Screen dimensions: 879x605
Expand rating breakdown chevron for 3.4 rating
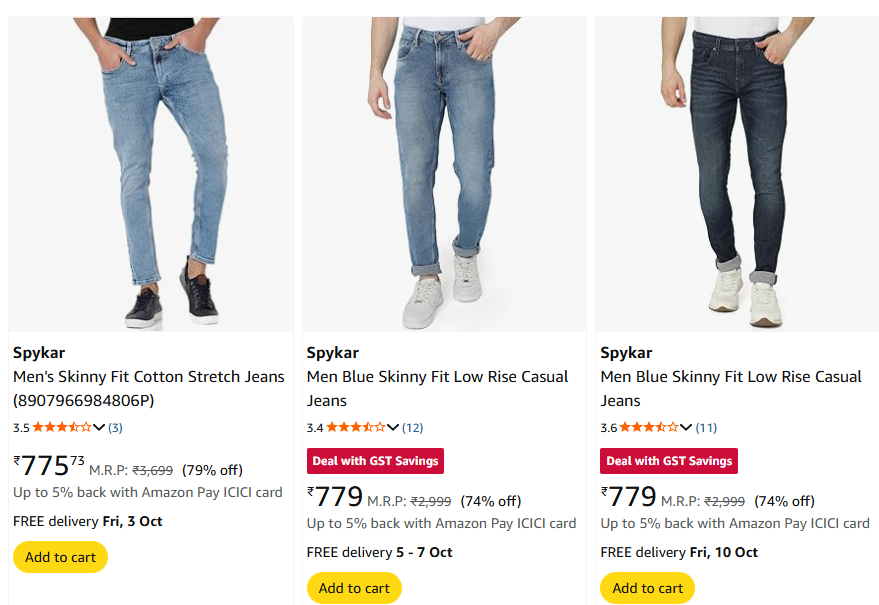(393, 428)
